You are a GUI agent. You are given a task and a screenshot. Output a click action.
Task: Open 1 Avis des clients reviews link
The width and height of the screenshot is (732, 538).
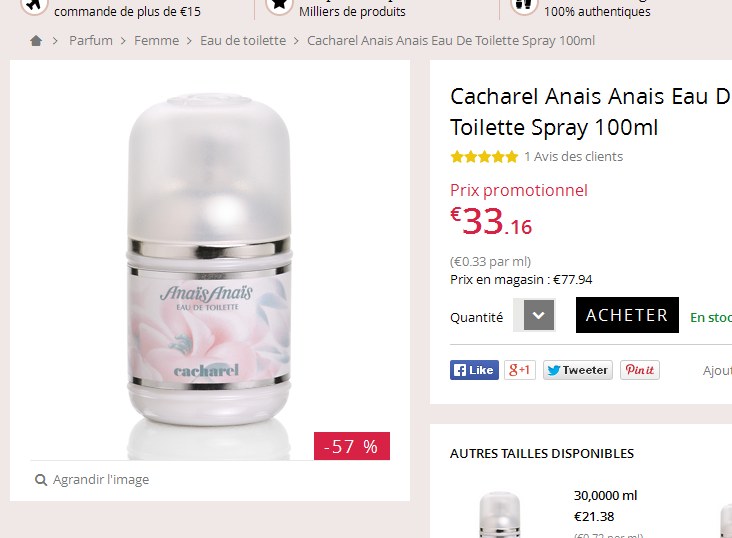[x=573, y=157]
